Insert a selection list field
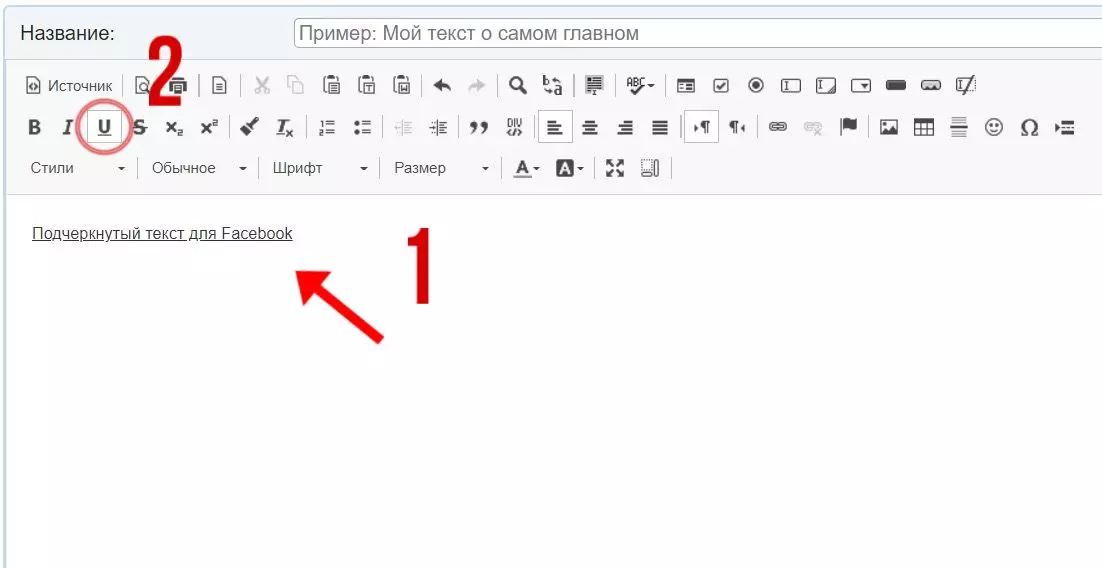Viewport: 1102px width, 568px height. 861,86
